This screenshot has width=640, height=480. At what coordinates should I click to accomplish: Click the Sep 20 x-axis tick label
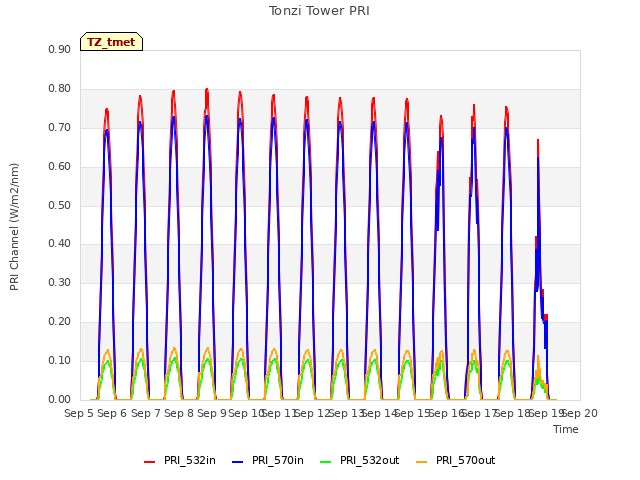(x=580, y=413)
